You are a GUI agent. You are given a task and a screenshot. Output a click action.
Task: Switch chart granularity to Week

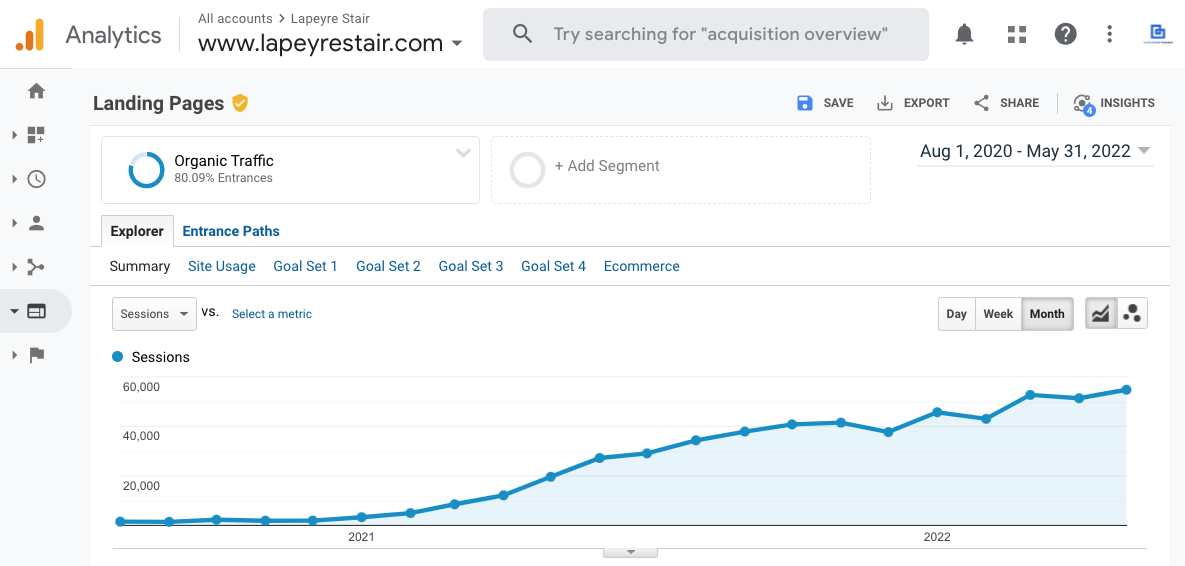pyautogui.click(x=998, y=314)
